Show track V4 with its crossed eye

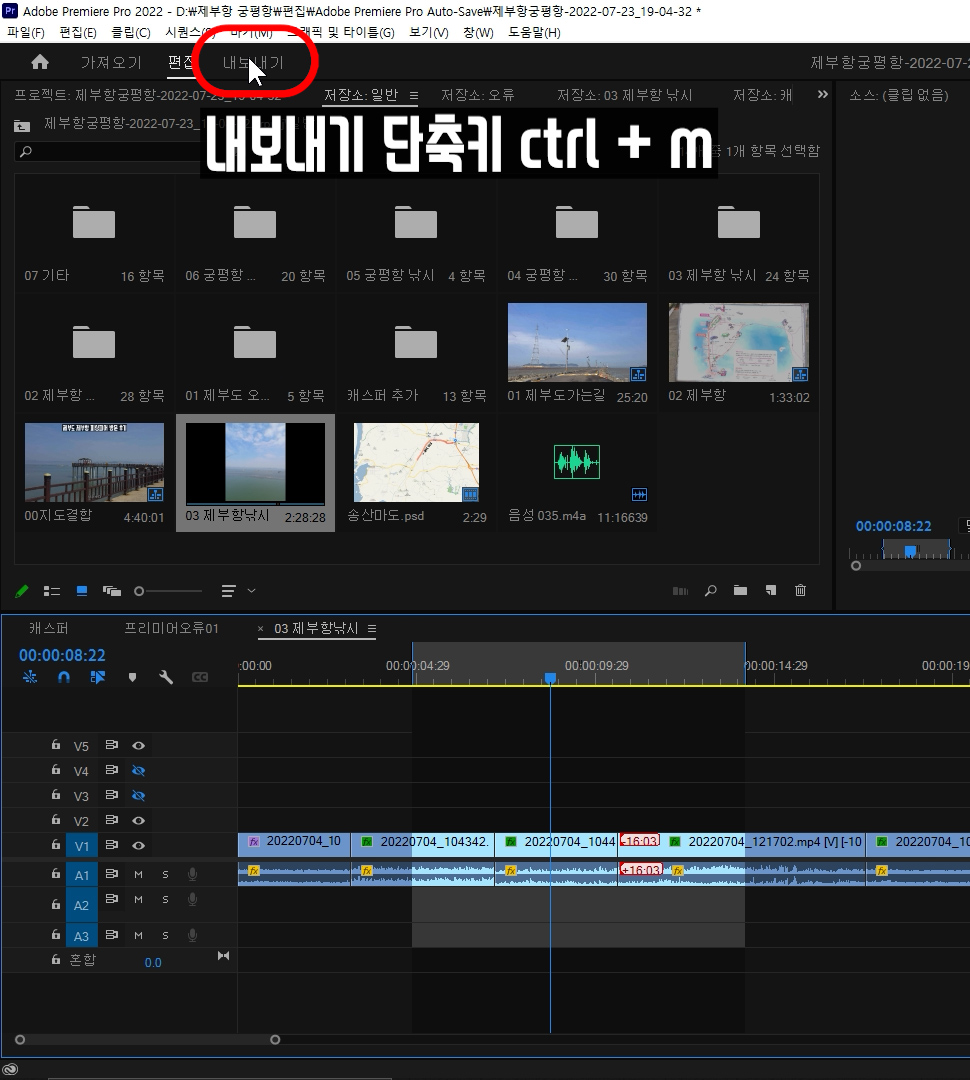tap(138, 771)
